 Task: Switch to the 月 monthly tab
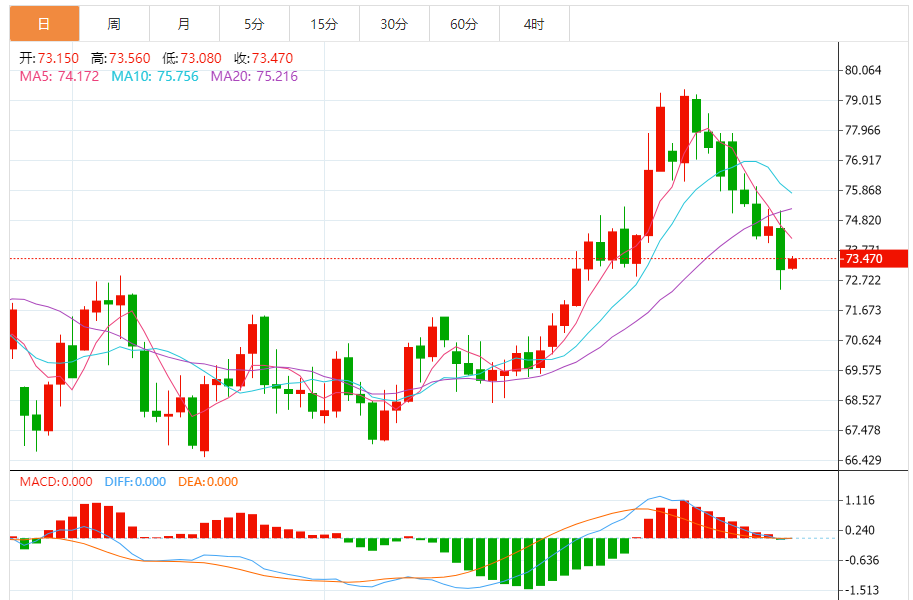coord(184,24)
